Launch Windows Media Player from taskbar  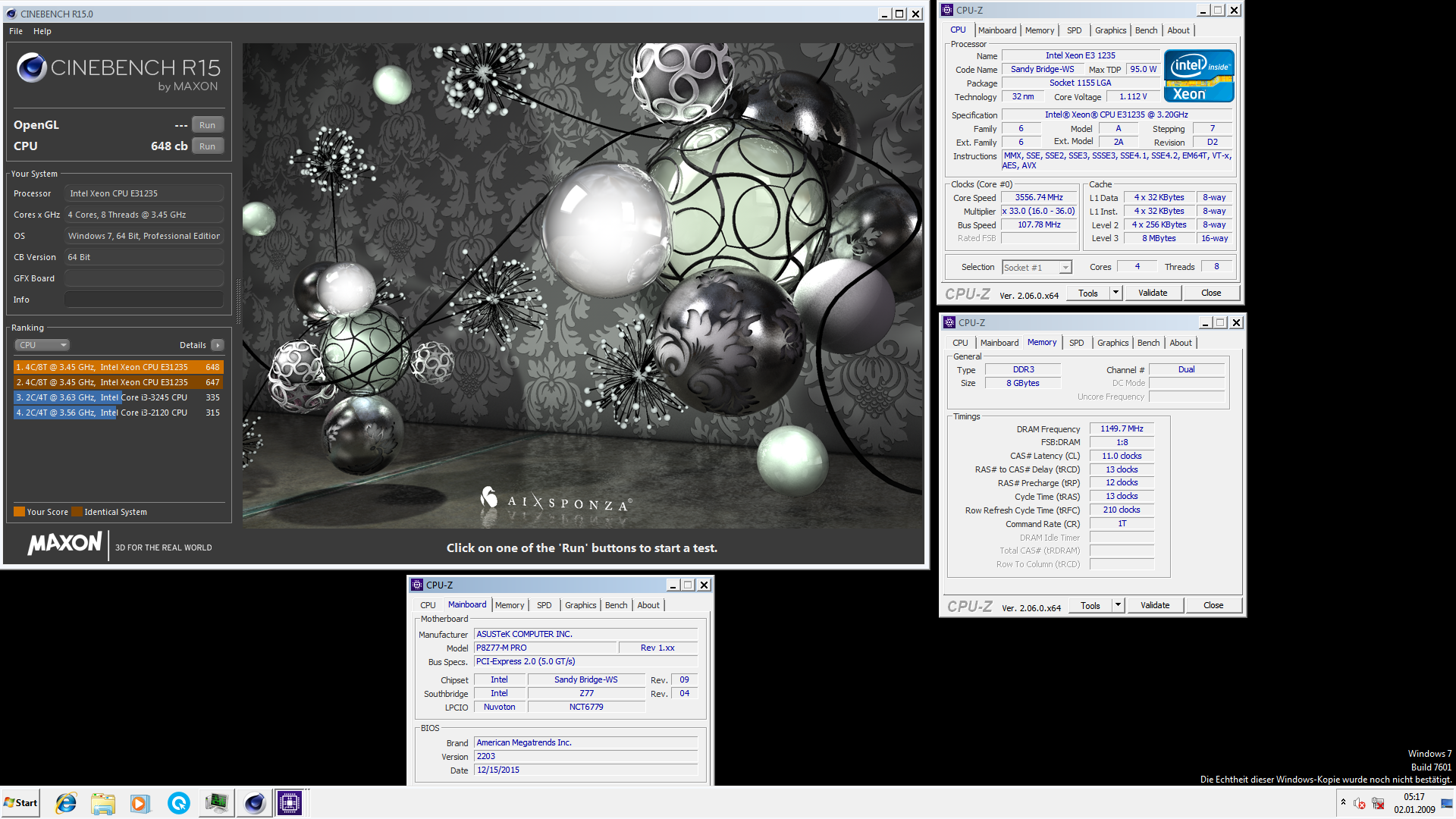(x=141, y=802)
